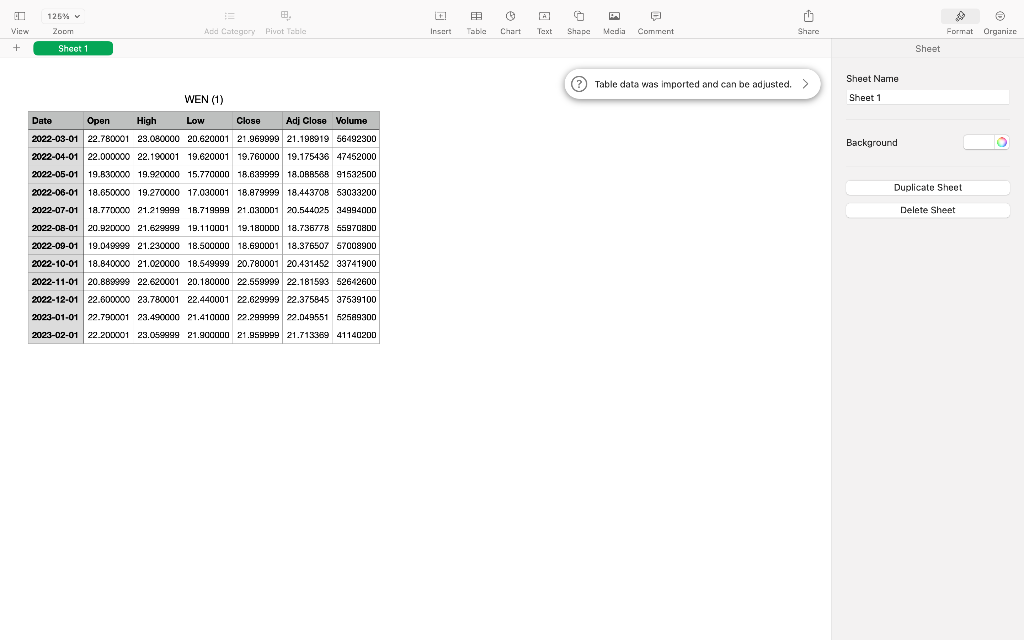
Task: Select row header 2022-06-01
Action: pos(56,193)
